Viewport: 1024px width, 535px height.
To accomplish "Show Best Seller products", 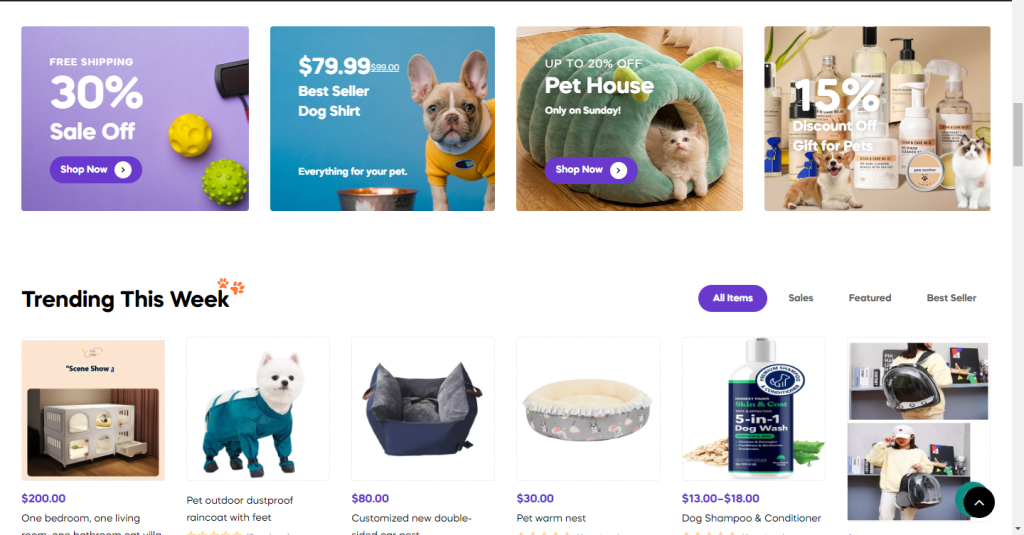I will tap(951, 298).
